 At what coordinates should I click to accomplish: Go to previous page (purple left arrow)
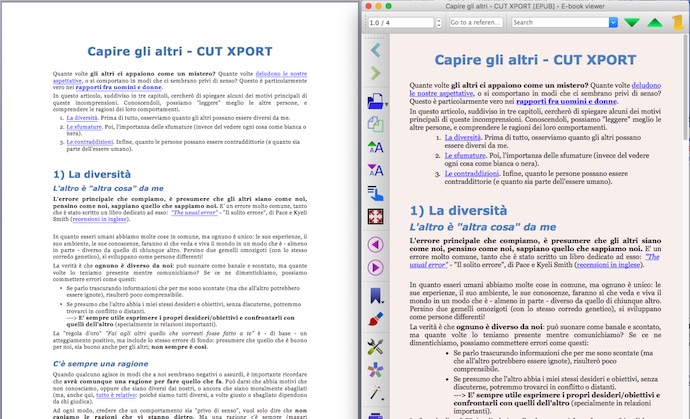(x=375, y=245)
